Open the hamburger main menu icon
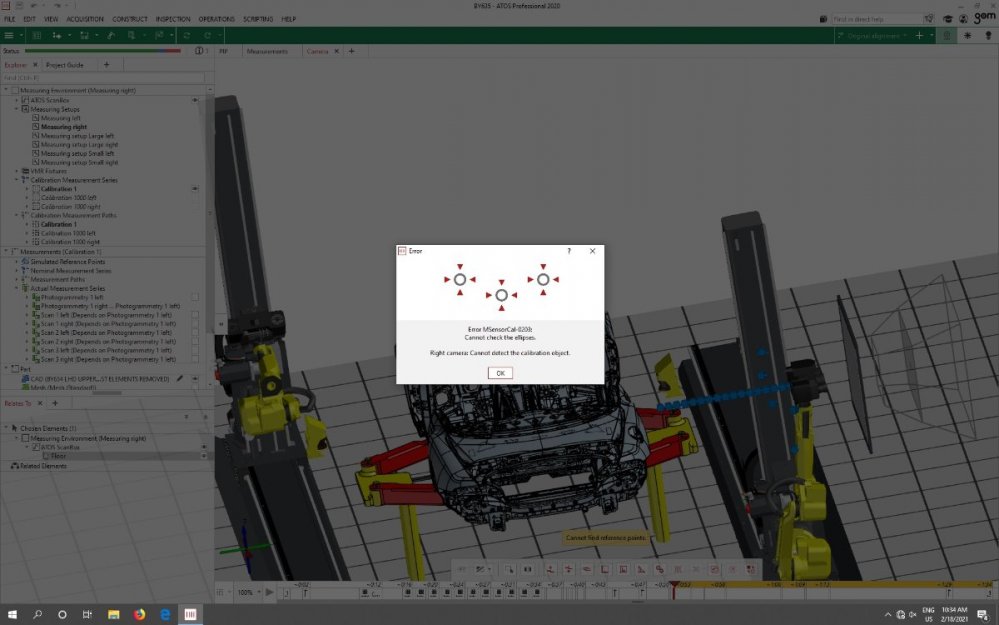This screenshot has width=999, height=625. [x=10, y=35]
